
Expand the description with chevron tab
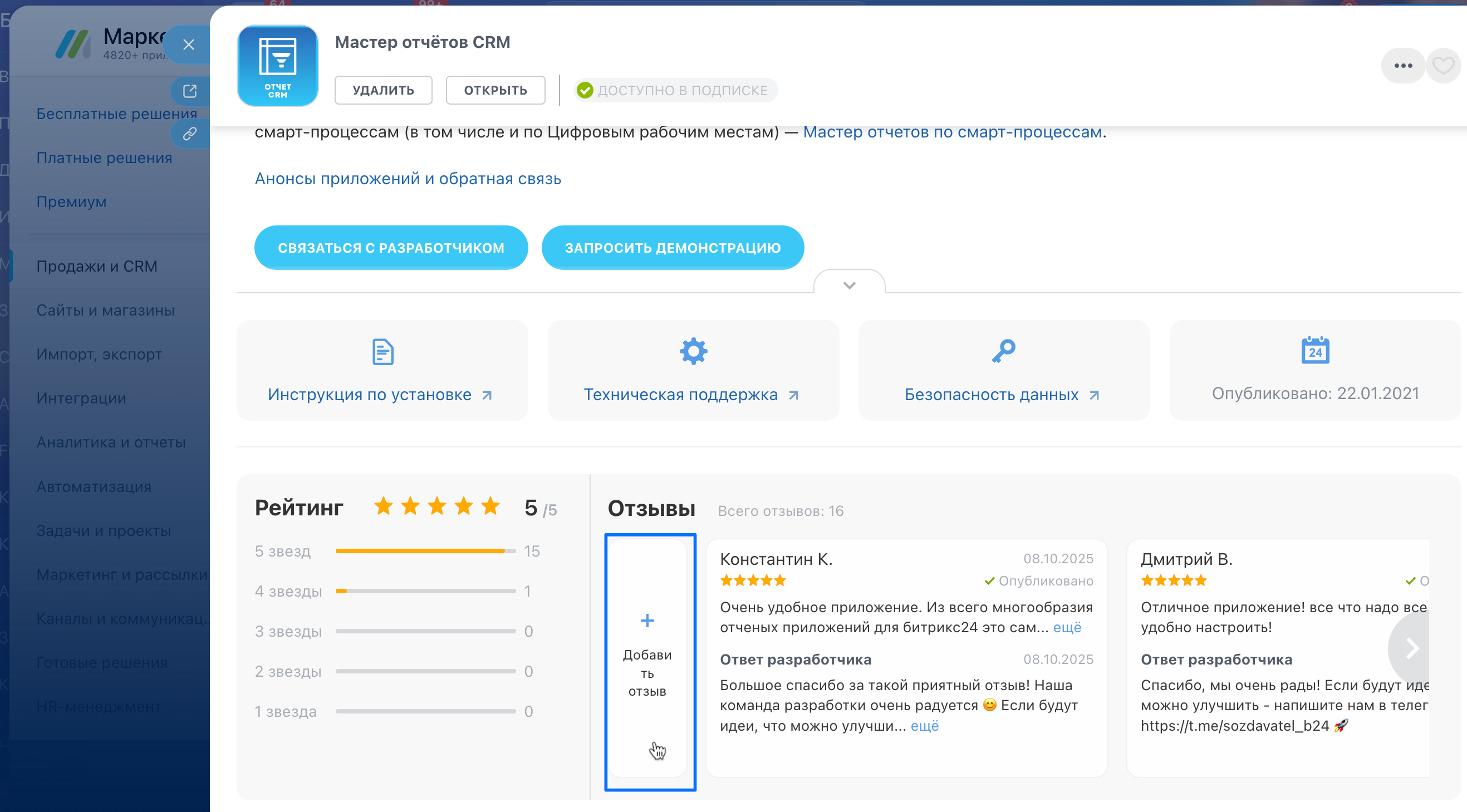pos(848,285)
